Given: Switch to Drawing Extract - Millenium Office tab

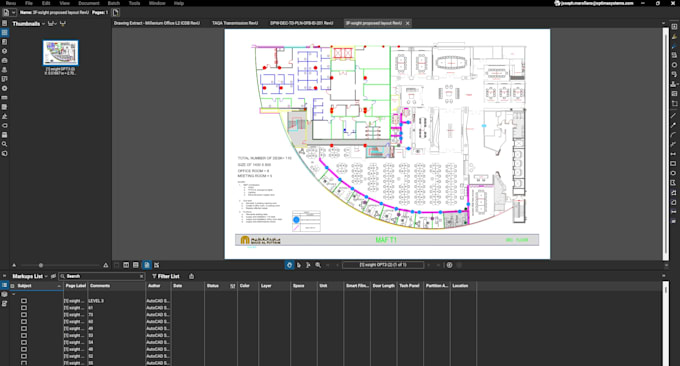Looking at the screenshot, I should 157,23.
